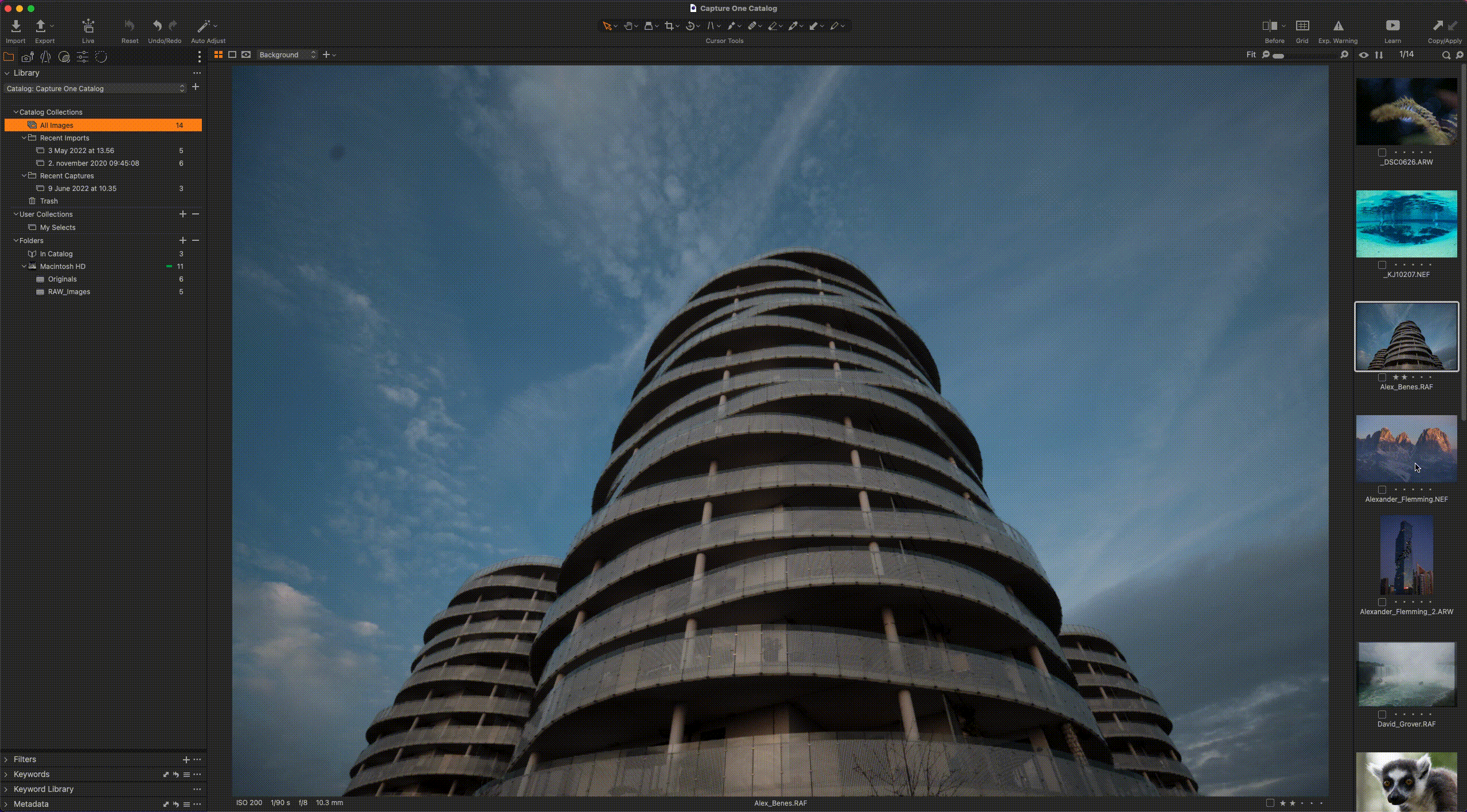The image size is (1467, 812).
Task: Click the browser zoom-in magnifier icon
Action: (x=1460, y=55)
